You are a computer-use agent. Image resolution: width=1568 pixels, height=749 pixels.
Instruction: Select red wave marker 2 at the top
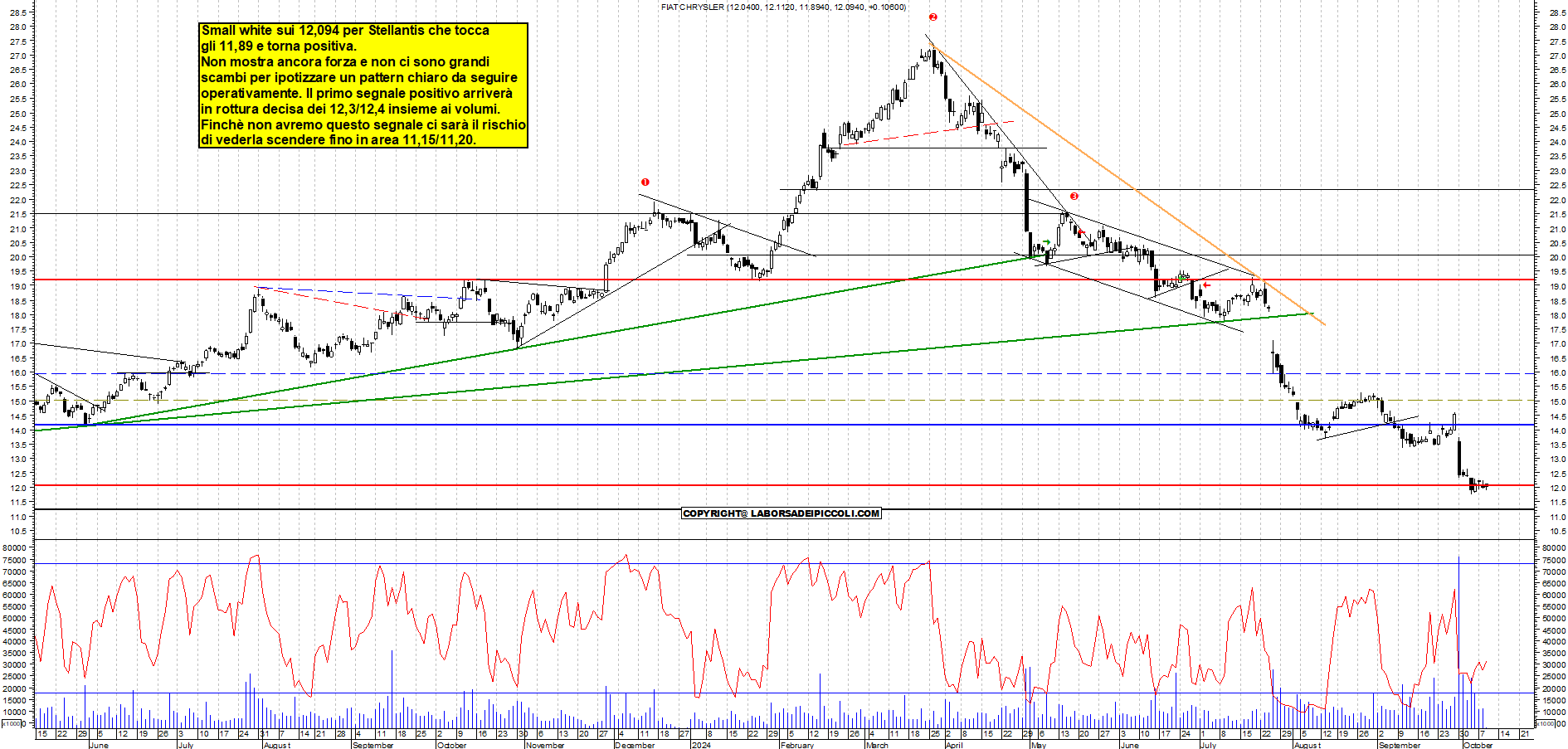[933, 17]
